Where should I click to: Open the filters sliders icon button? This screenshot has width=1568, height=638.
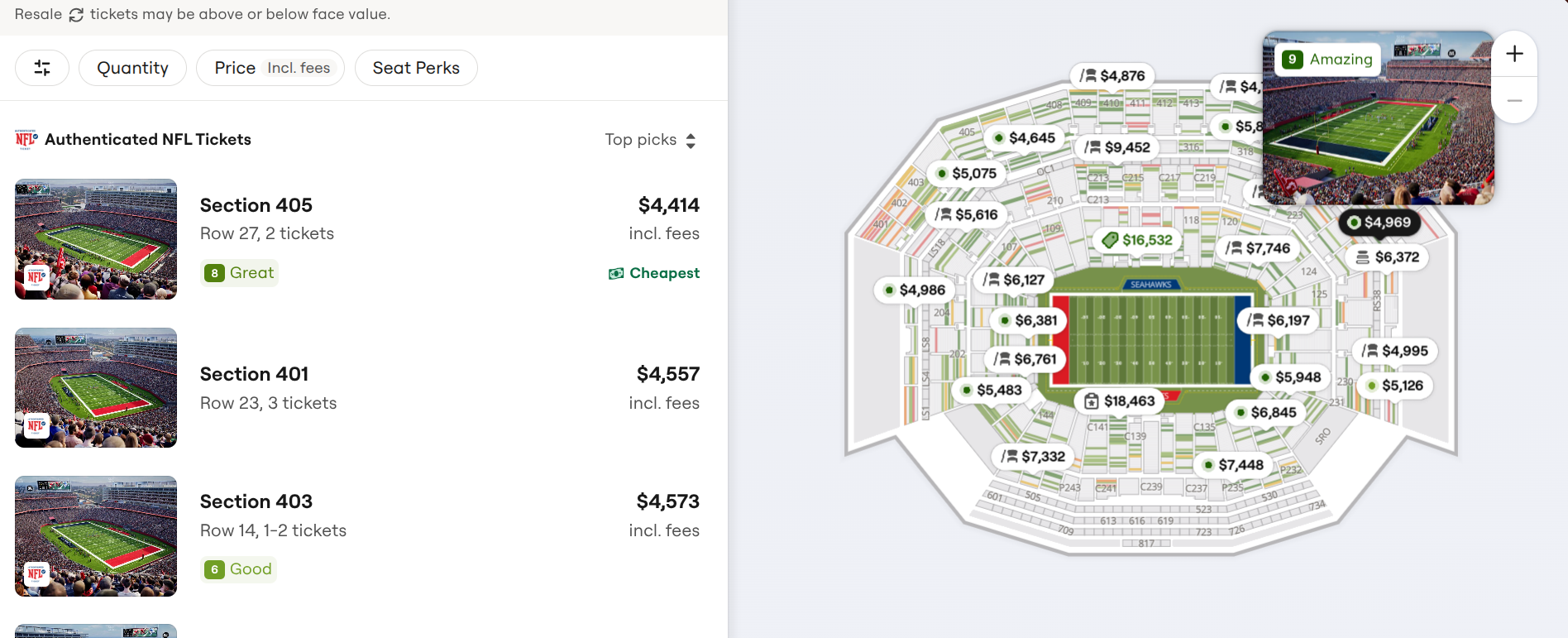click(x=42, y=68)
